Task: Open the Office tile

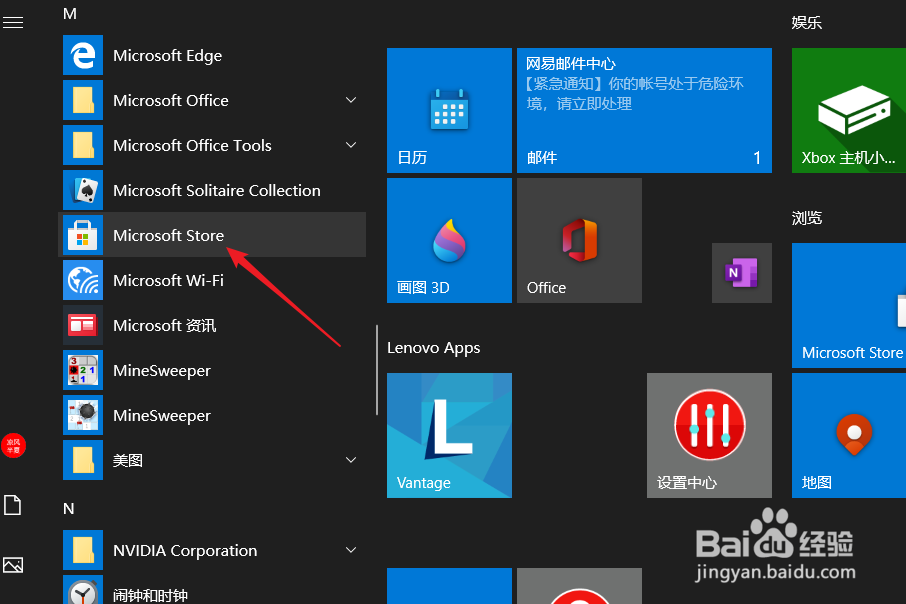Action: coord(579,240)
